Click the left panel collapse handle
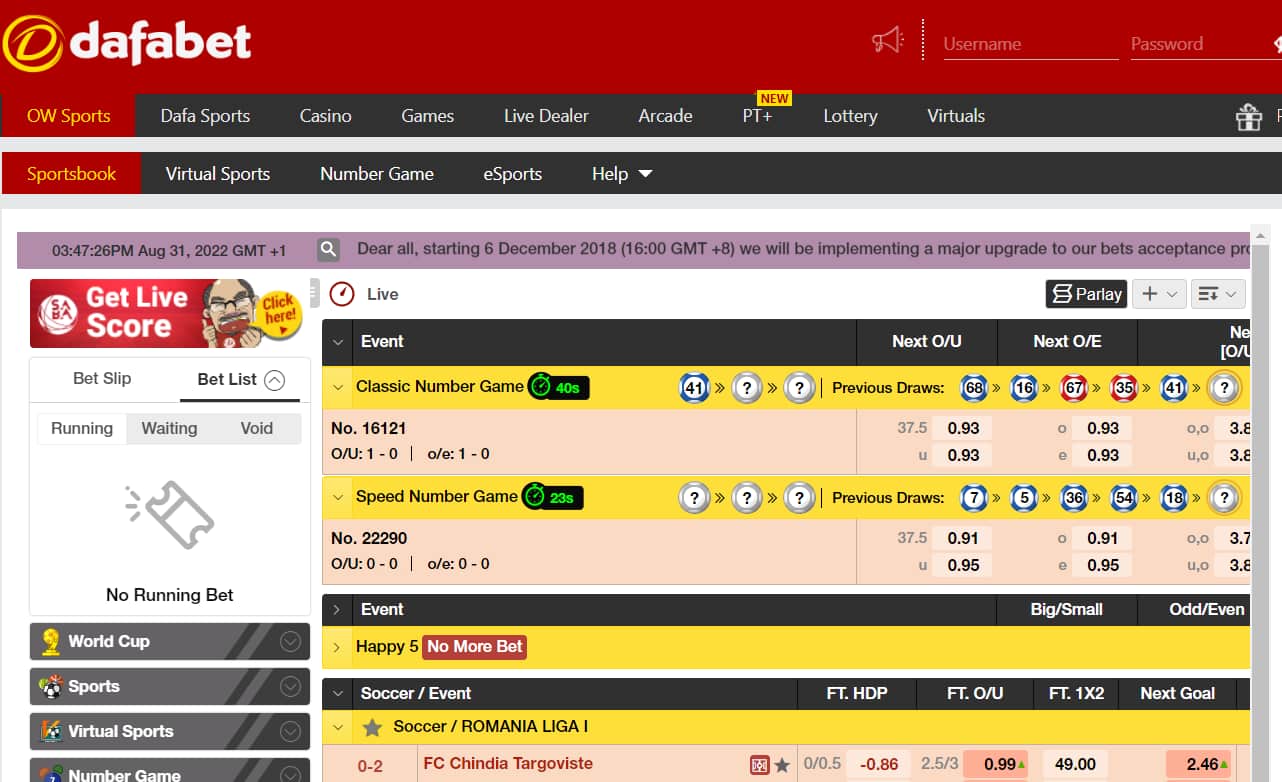The width and height of the screenshot is (1282, 782). click(314, 293)
